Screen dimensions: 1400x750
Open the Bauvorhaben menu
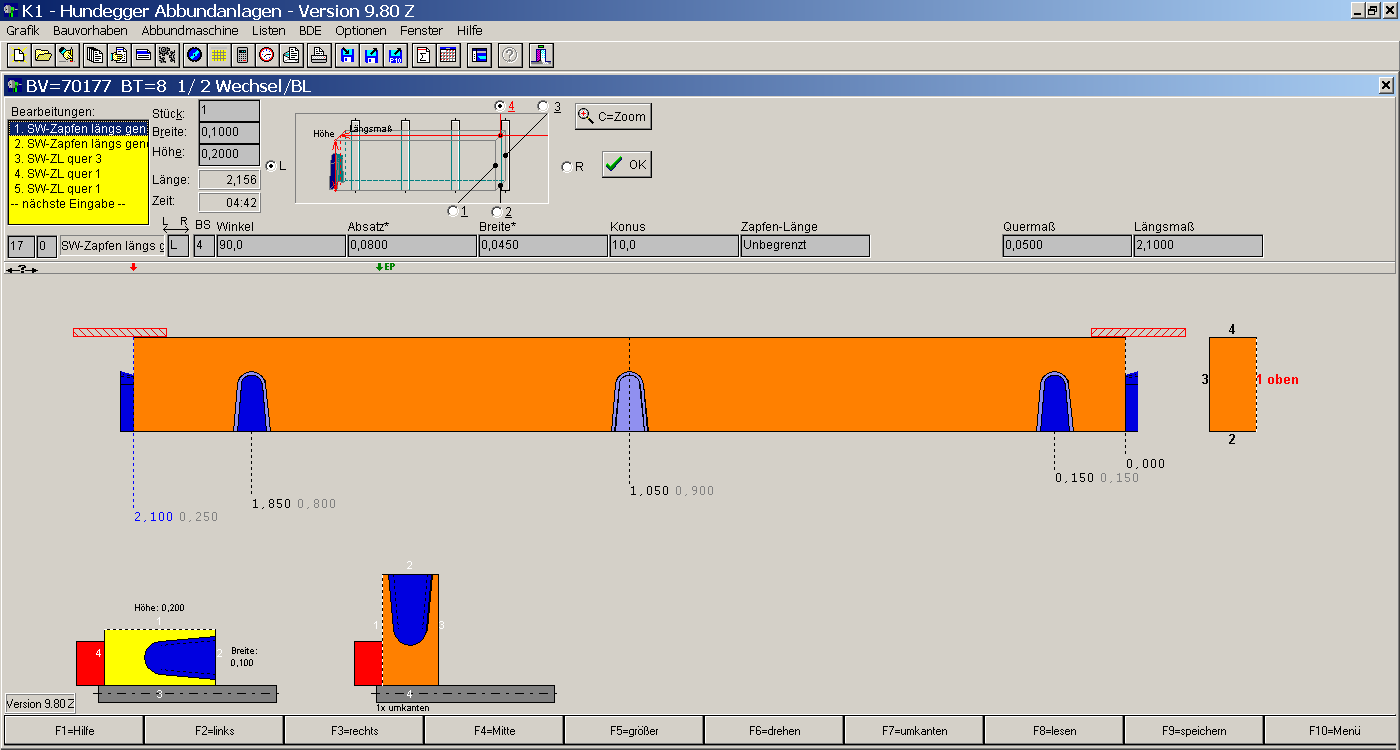tap(90, 30)
